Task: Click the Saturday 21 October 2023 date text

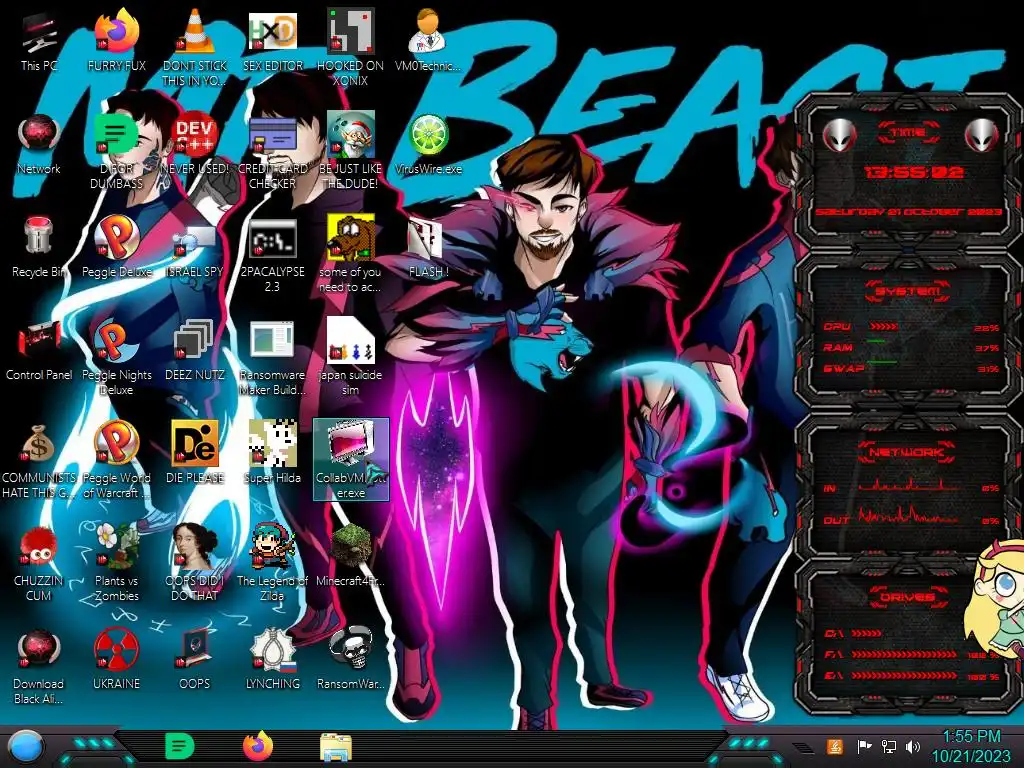Action: (x=908, y=212)
